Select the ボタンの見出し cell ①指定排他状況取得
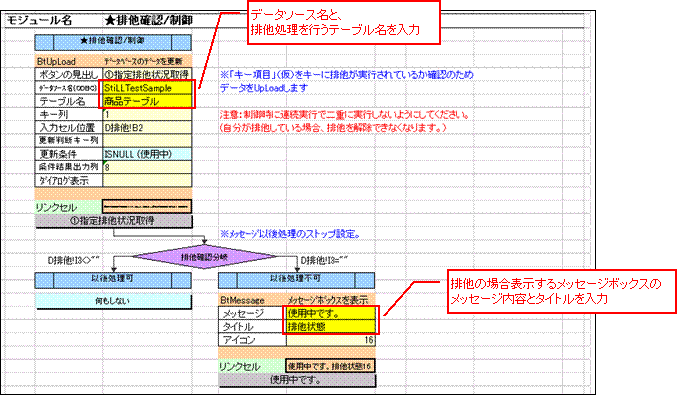The height and width of the screenshot is (395, 677). pyautogui.click(x=147, y=74)
